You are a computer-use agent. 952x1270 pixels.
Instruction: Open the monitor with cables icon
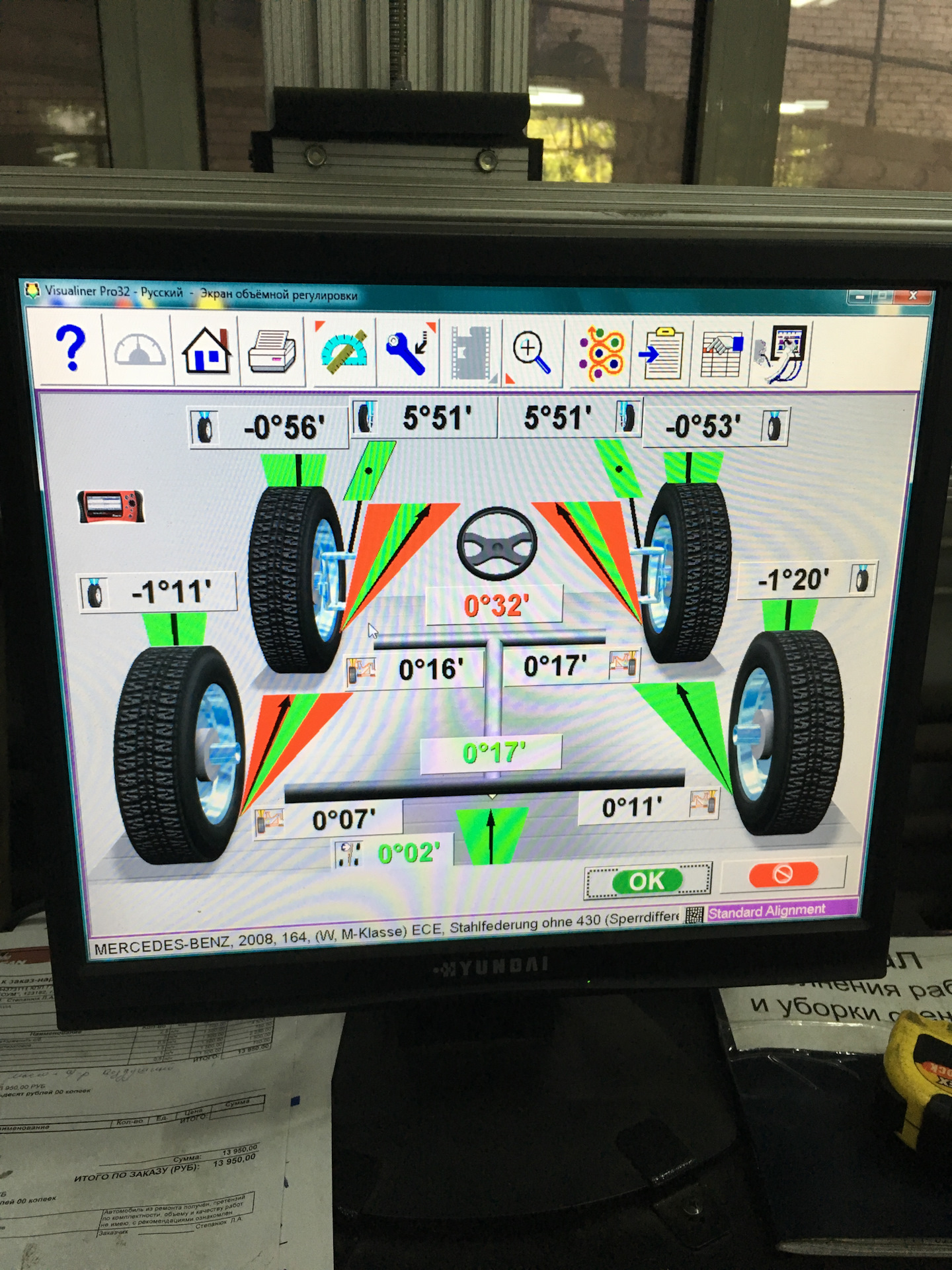[781, 353]
